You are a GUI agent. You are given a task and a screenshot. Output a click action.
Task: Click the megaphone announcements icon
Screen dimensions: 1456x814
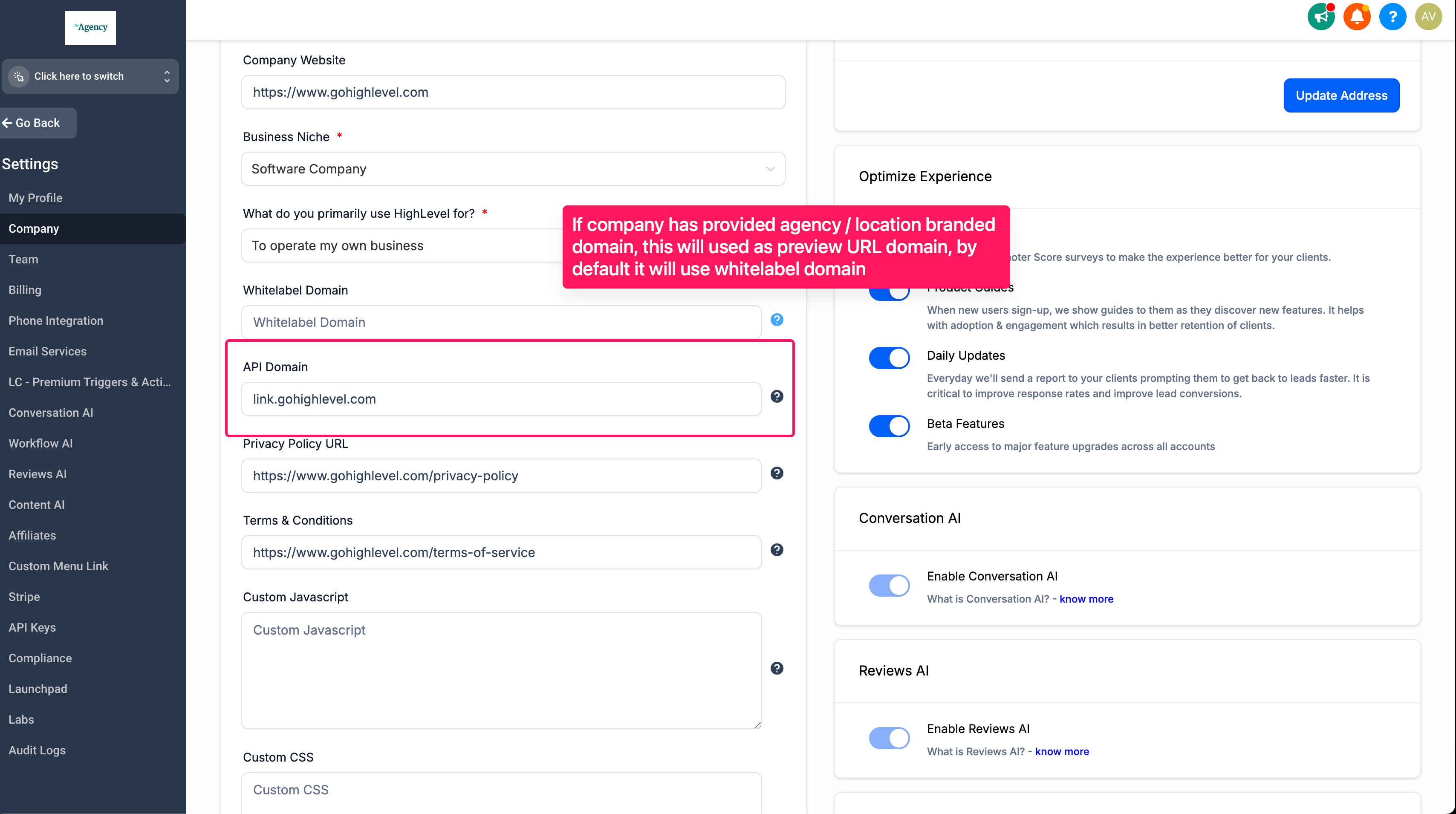1321,17
